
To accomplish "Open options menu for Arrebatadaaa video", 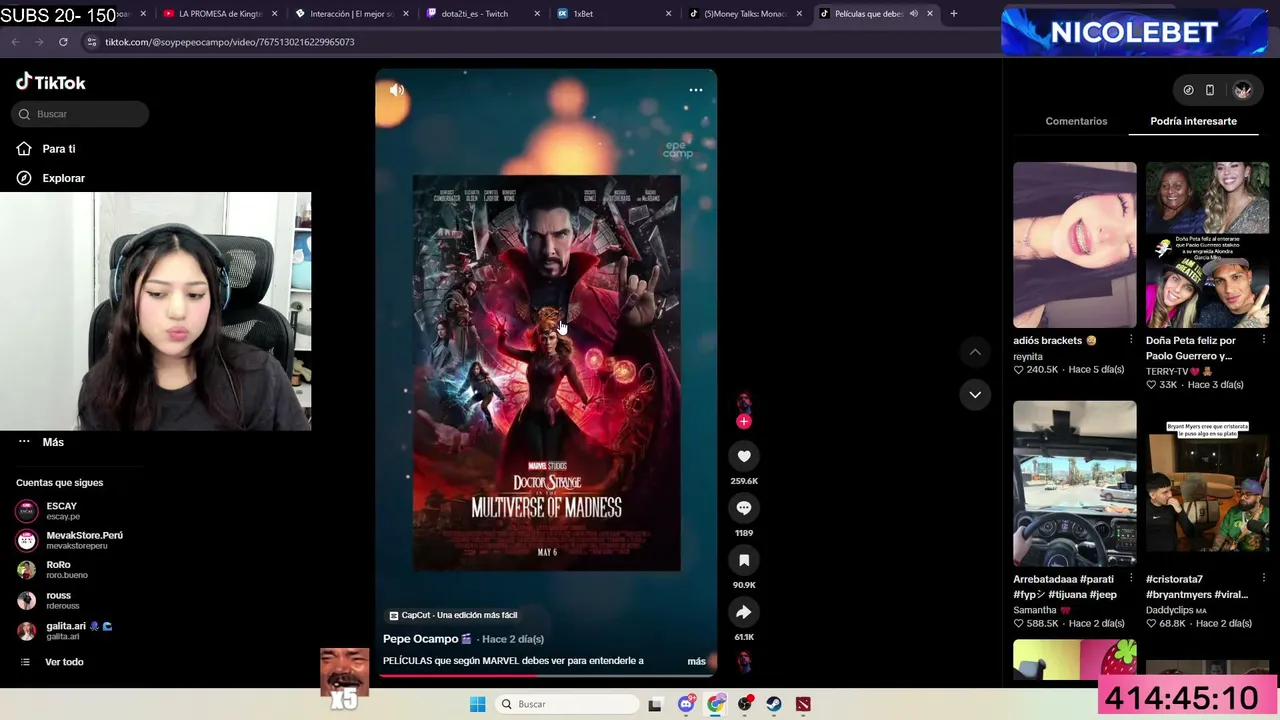I will tap(1131, 579).
